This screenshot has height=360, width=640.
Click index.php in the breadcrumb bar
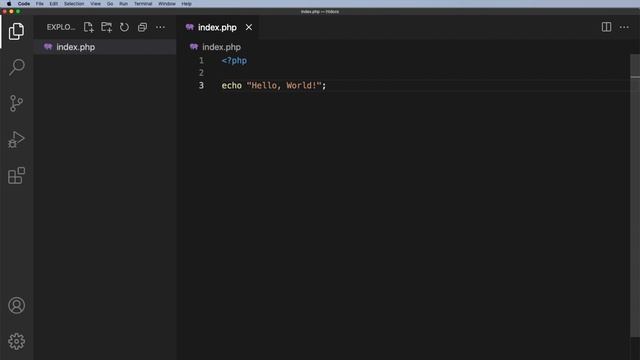coord(221,47)
